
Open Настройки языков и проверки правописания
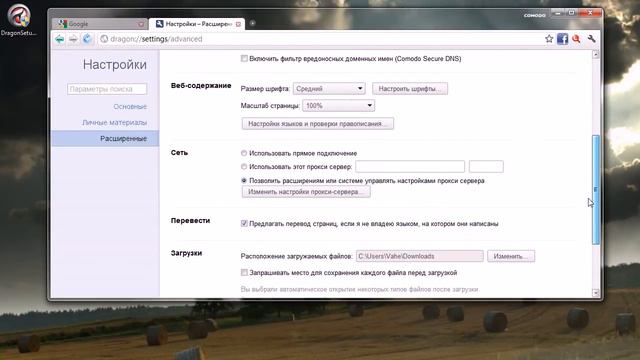point(318,124)
